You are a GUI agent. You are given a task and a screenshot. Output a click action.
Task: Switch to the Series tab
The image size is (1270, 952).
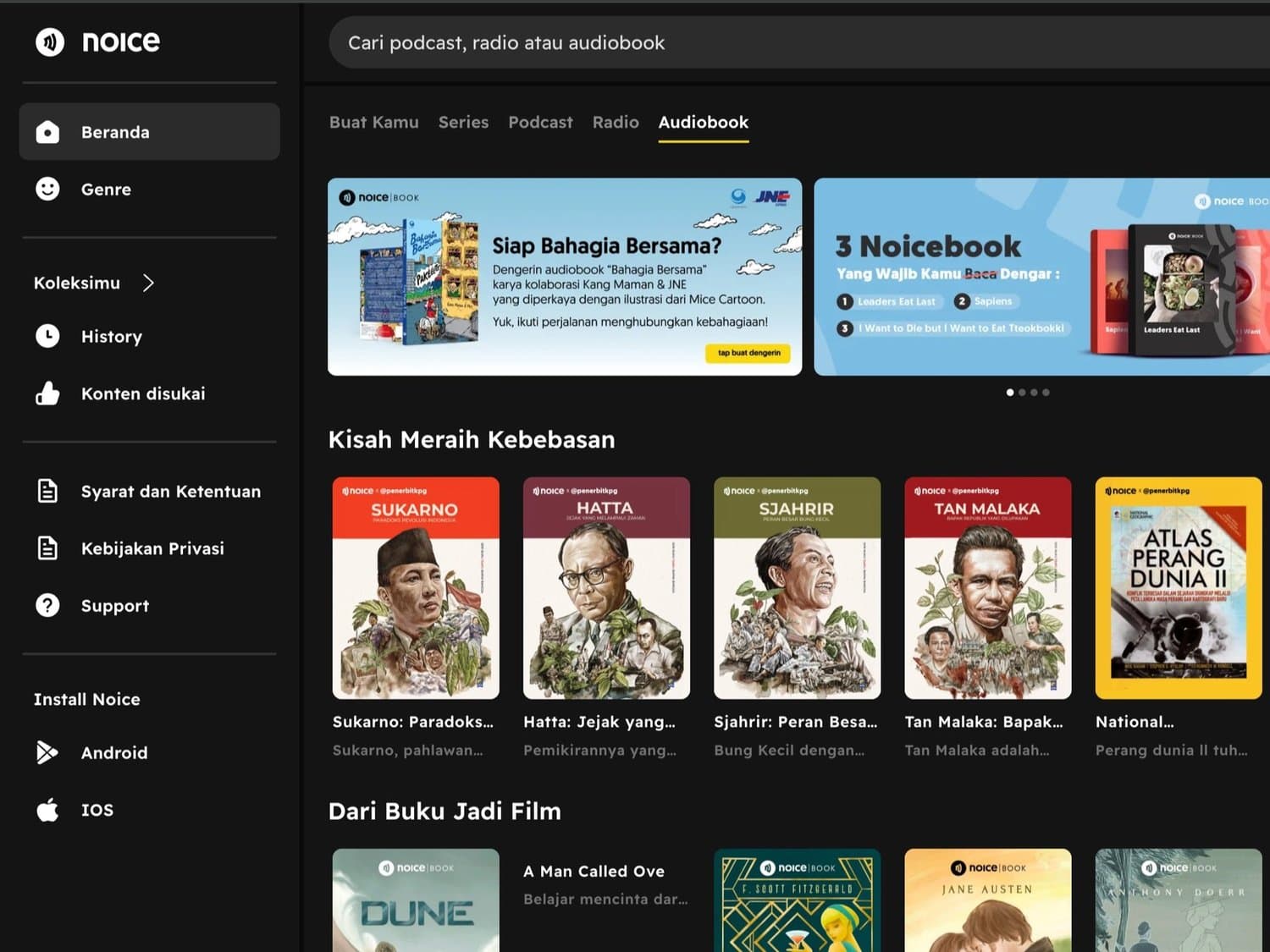(463, 122)
